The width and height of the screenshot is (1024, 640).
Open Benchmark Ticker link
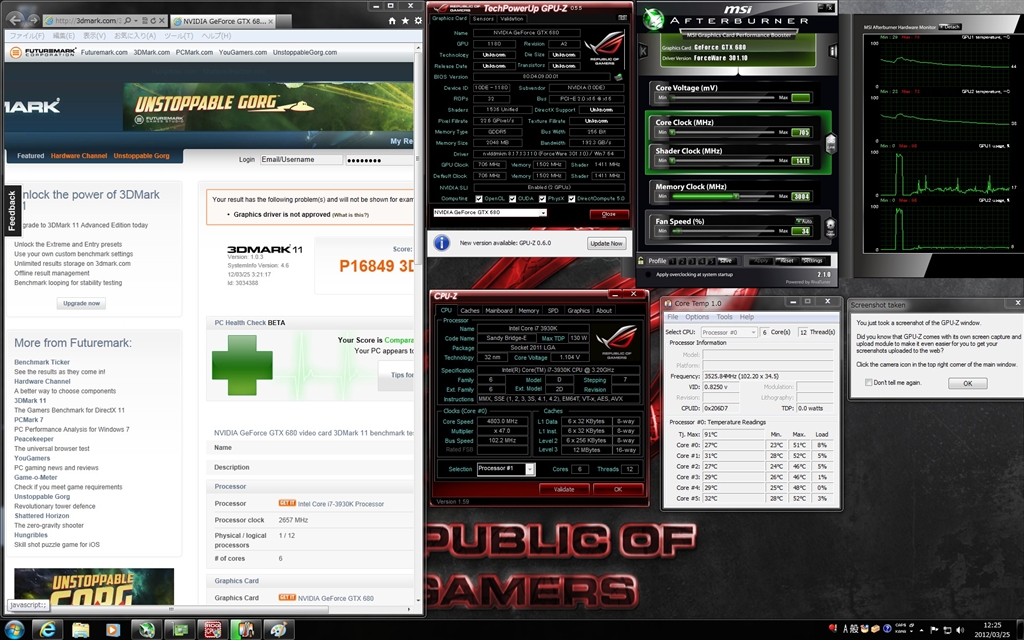pos(42,362)
